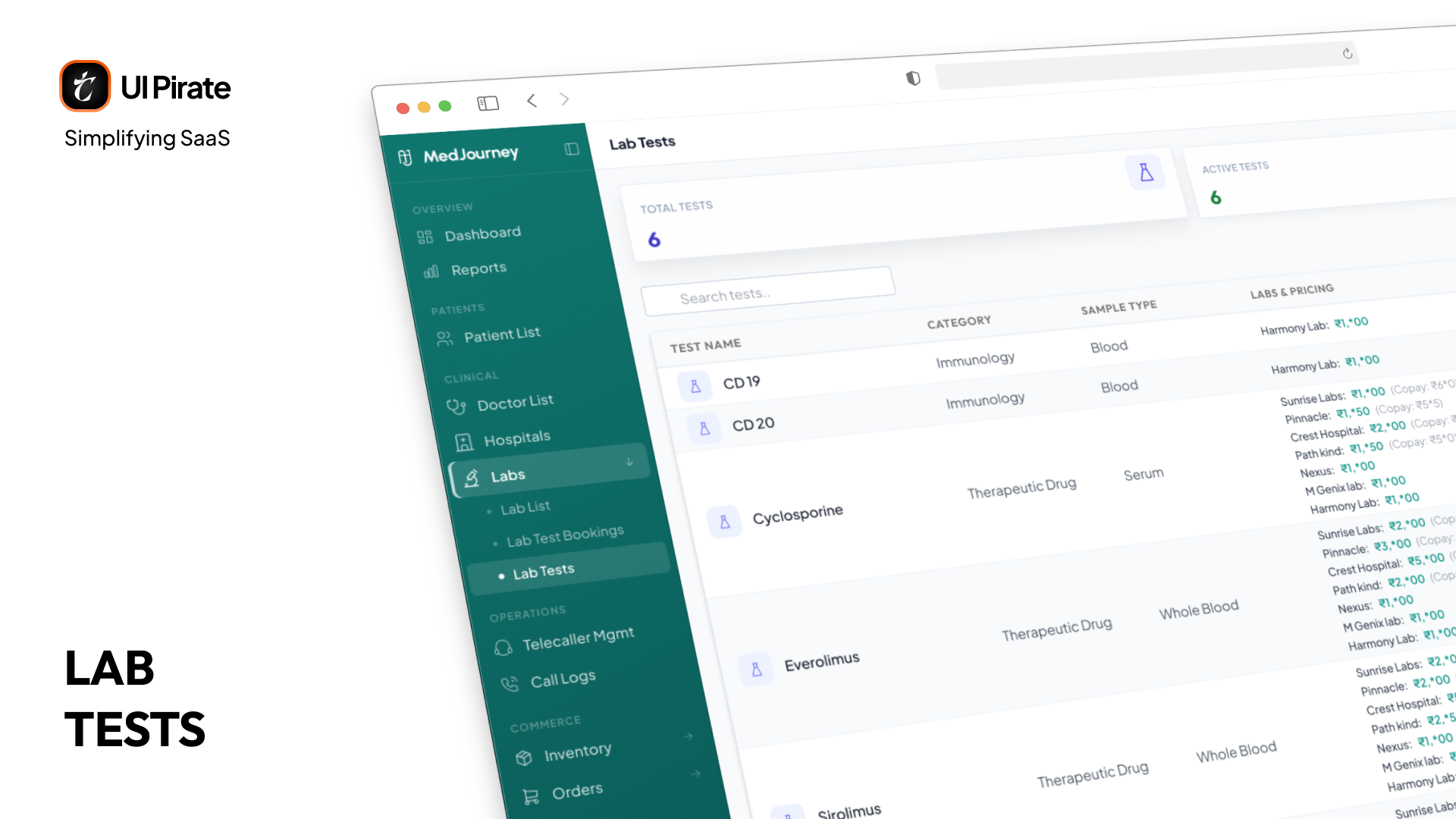Click the Inventory box icon
1456x819 pixels.
pyautogui.click(x=523, y=758)
